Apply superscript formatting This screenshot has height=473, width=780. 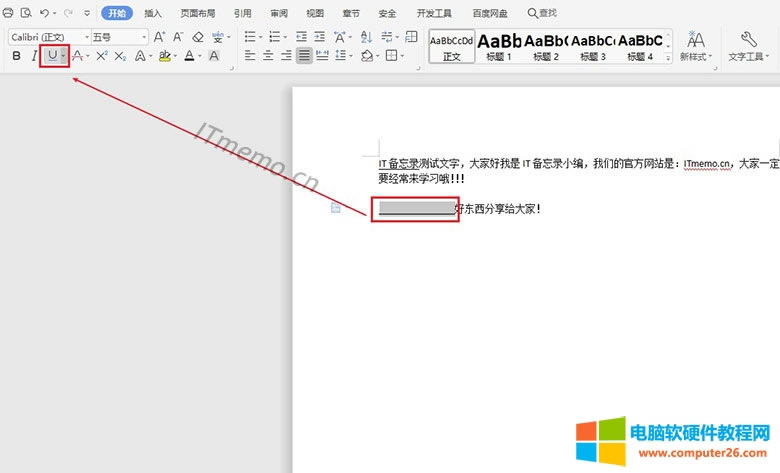(102, 56)
